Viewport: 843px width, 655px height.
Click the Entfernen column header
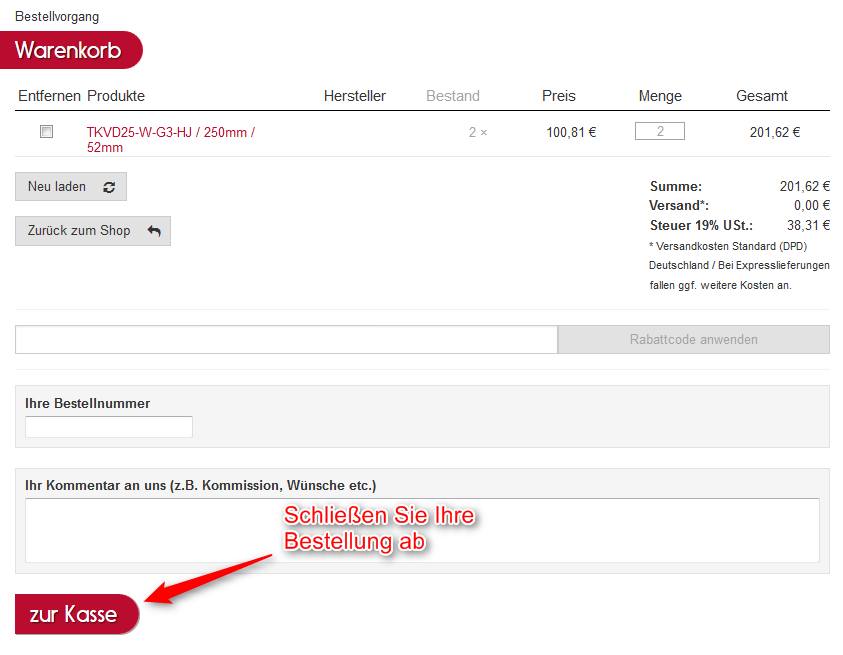click(x=49, y=96)
